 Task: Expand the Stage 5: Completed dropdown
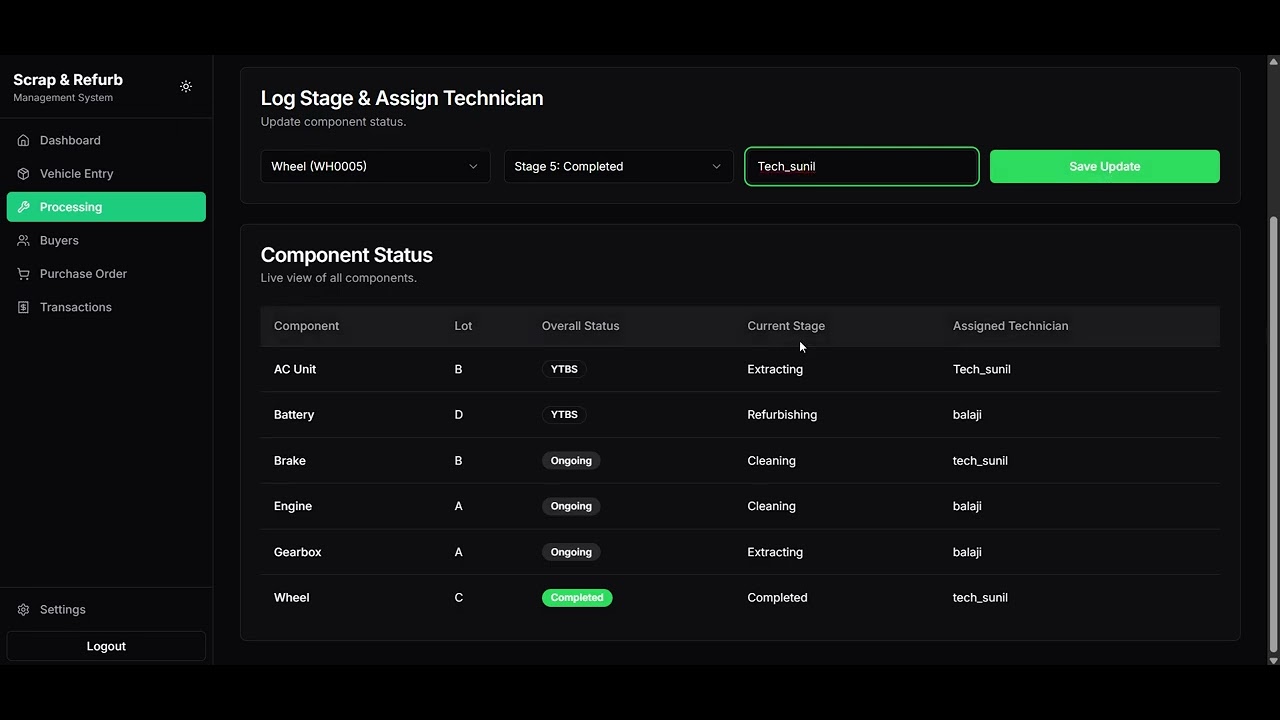click(618, 166)
